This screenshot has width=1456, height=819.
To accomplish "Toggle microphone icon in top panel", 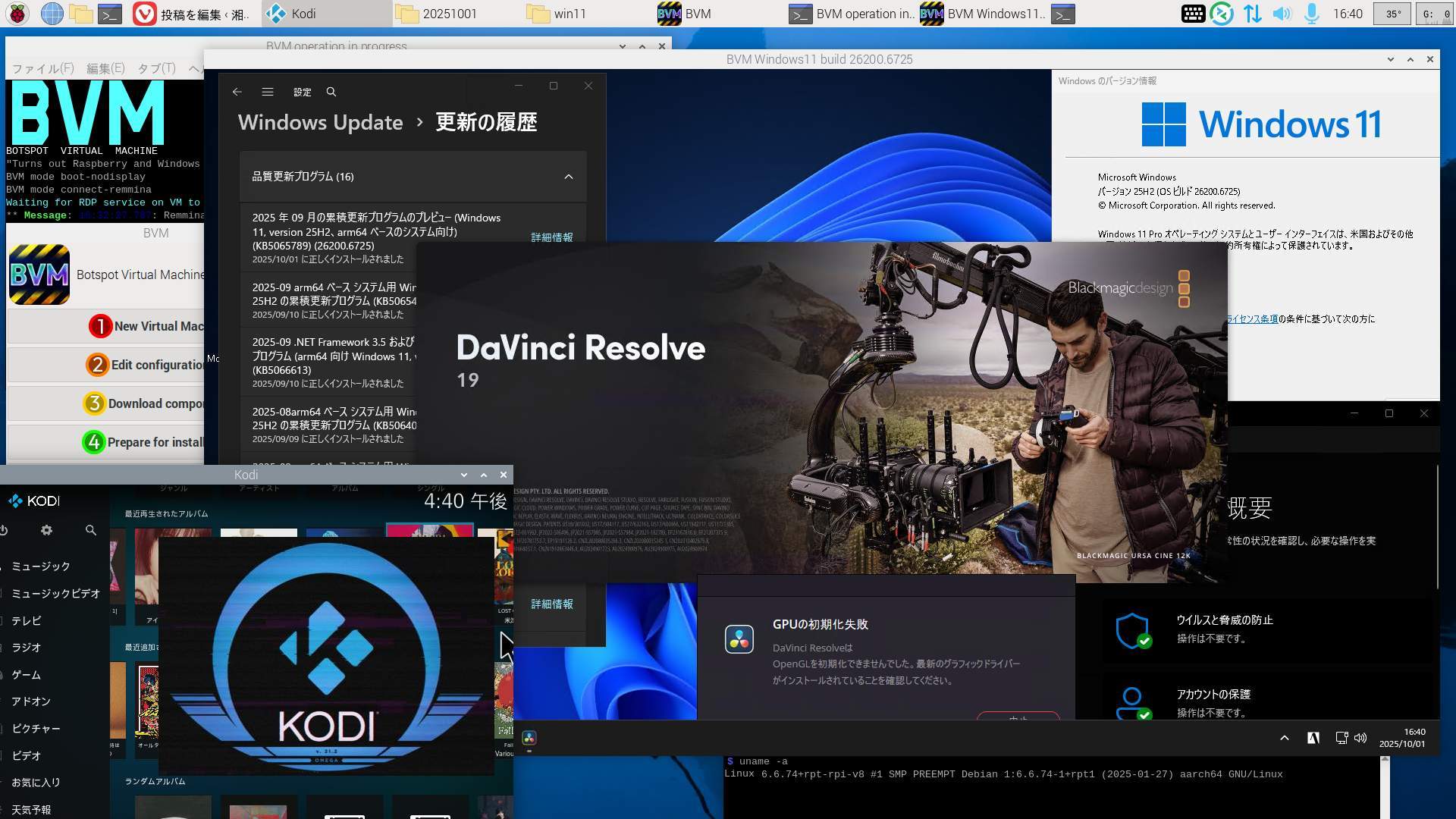I will 1311,14.
